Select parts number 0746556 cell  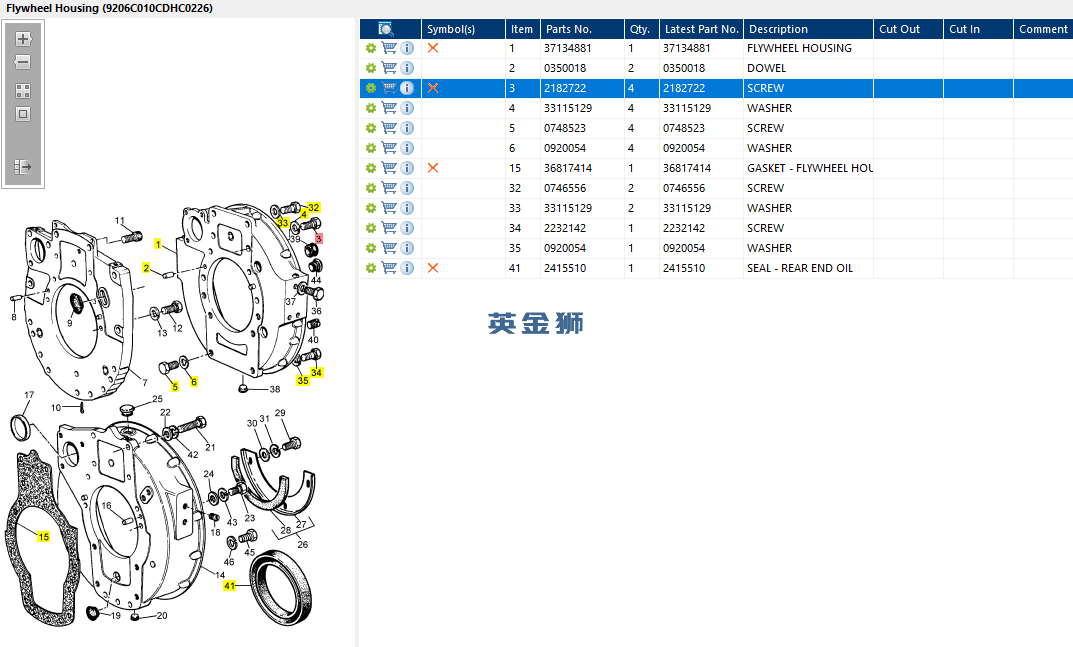pos(582,188)
